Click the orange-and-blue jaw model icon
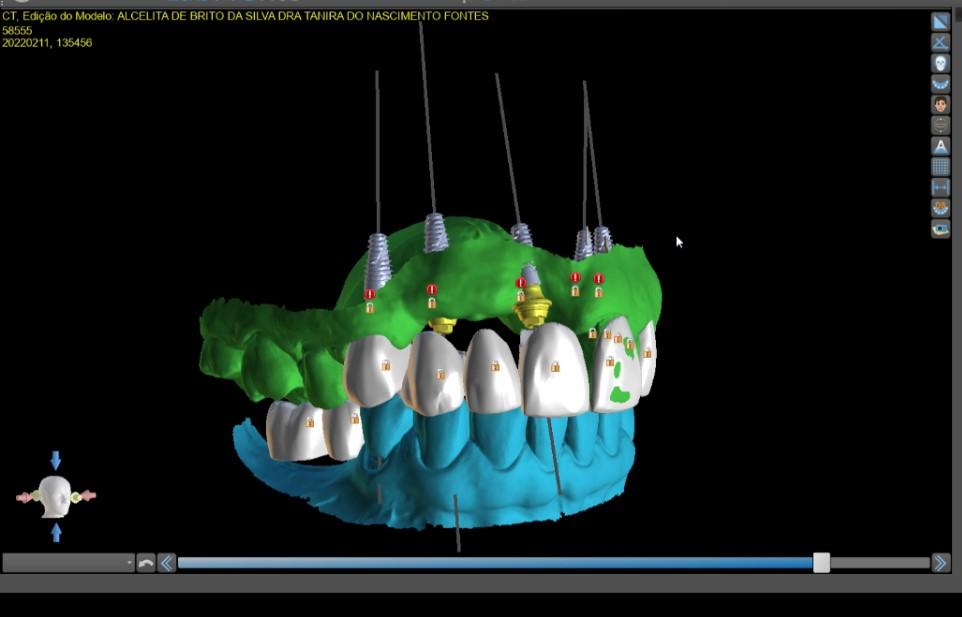The image size is (962, 617). (940, 209)
